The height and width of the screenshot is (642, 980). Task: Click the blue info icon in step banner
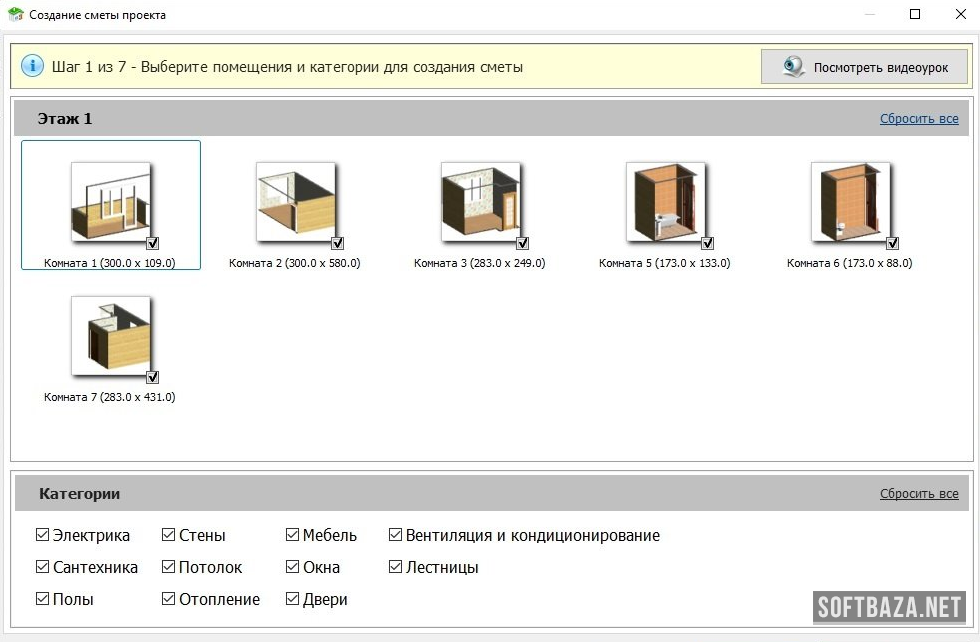pos(32,67)
